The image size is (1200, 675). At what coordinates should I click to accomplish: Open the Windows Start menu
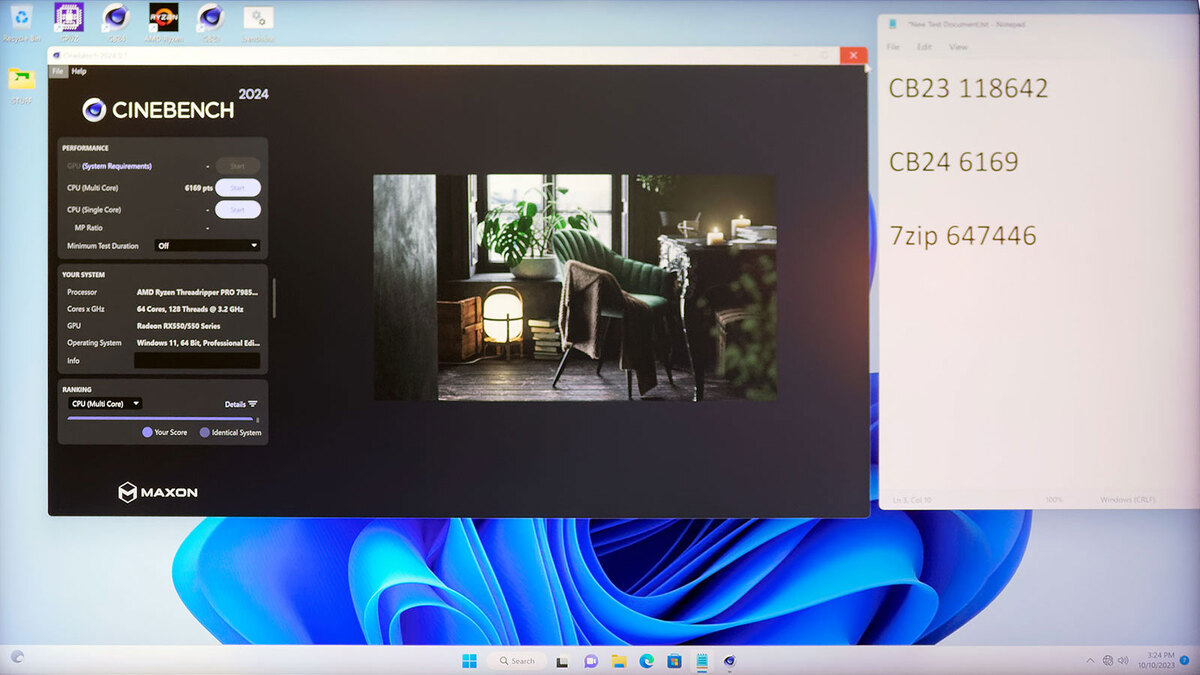[x=469, y=661]
